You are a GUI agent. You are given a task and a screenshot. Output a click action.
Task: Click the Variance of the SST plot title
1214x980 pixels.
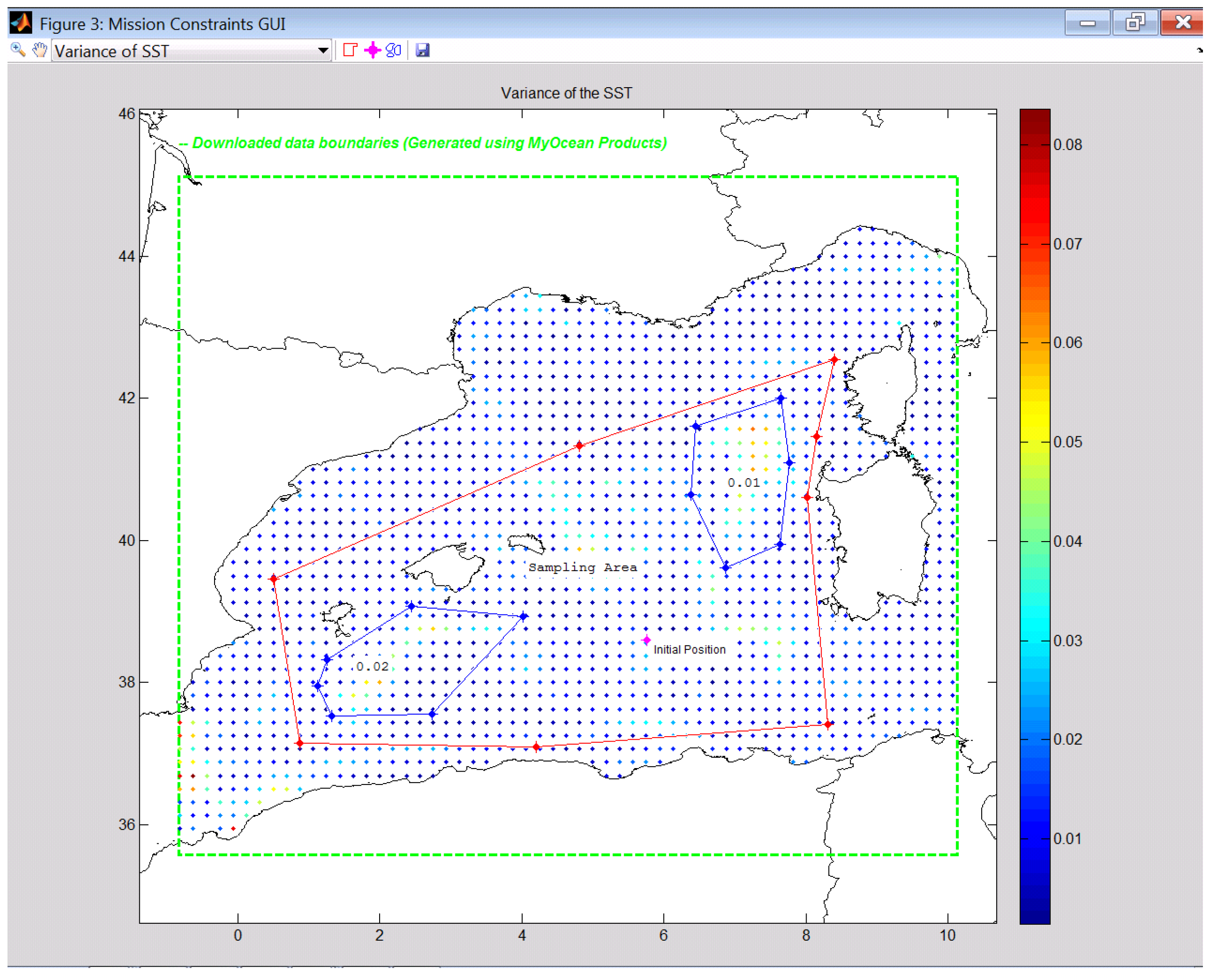click(x=566, y=93)
